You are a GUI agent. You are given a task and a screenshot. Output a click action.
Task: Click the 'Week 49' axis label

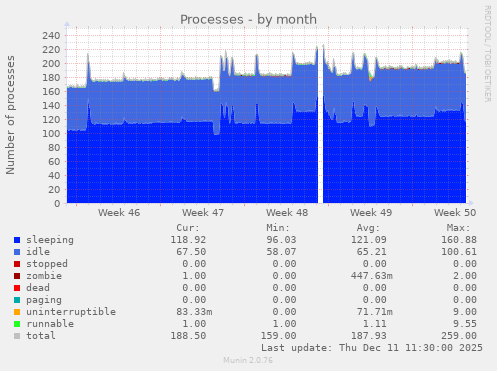point(371,213)
